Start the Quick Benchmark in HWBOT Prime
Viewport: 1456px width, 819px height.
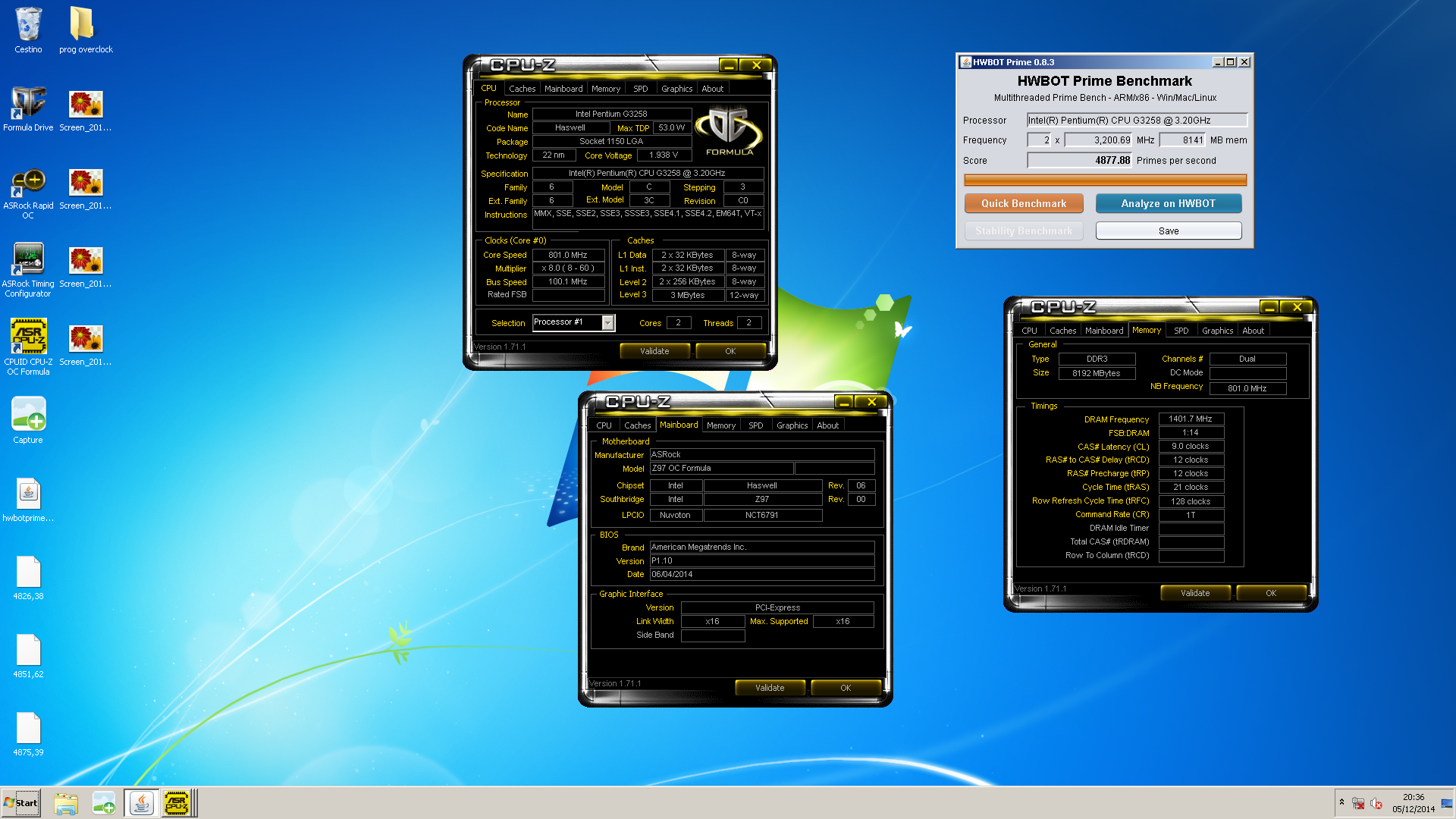point(1024,203)
